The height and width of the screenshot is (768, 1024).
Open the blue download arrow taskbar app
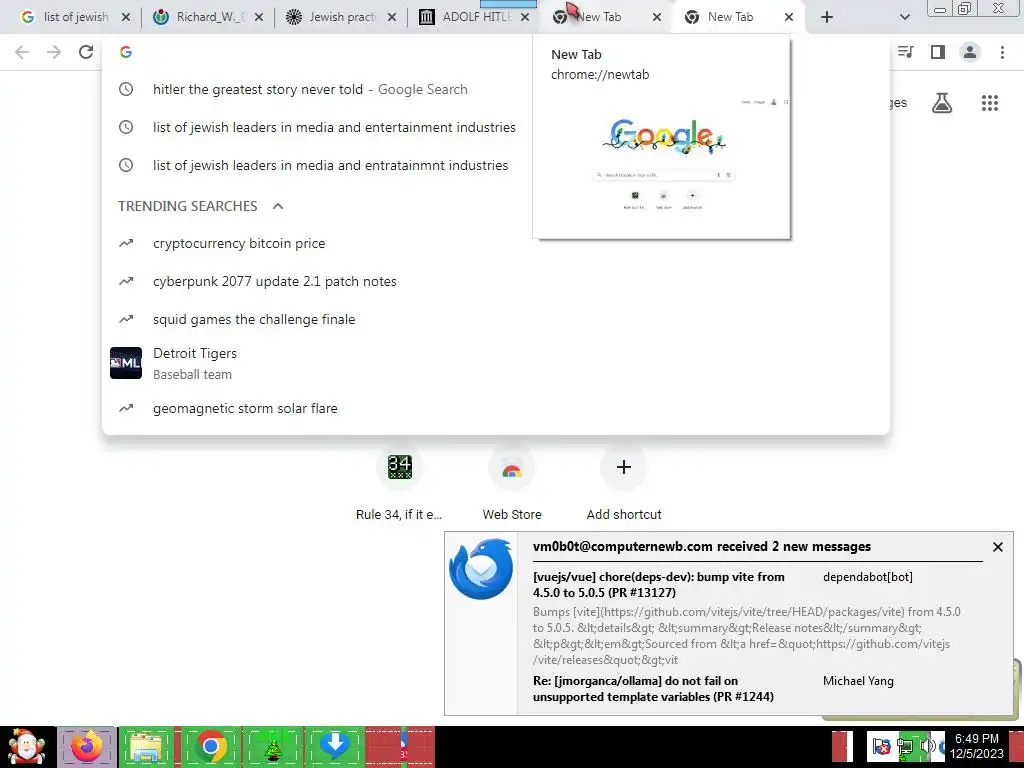[x=335, y=747]
